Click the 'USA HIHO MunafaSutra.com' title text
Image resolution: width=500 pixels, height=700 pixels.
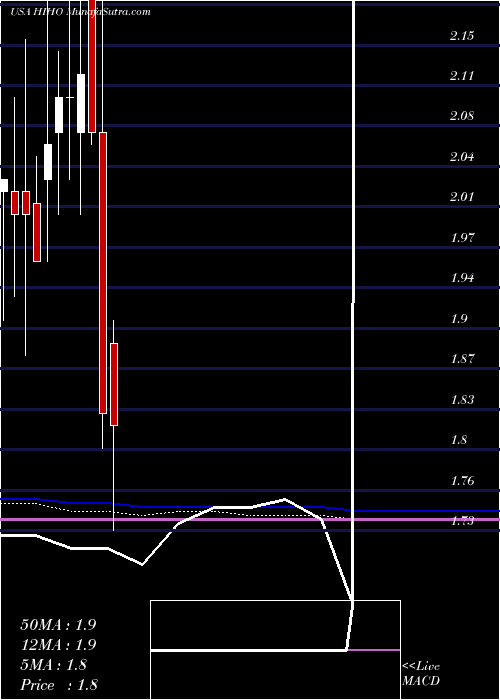[80, 12]
